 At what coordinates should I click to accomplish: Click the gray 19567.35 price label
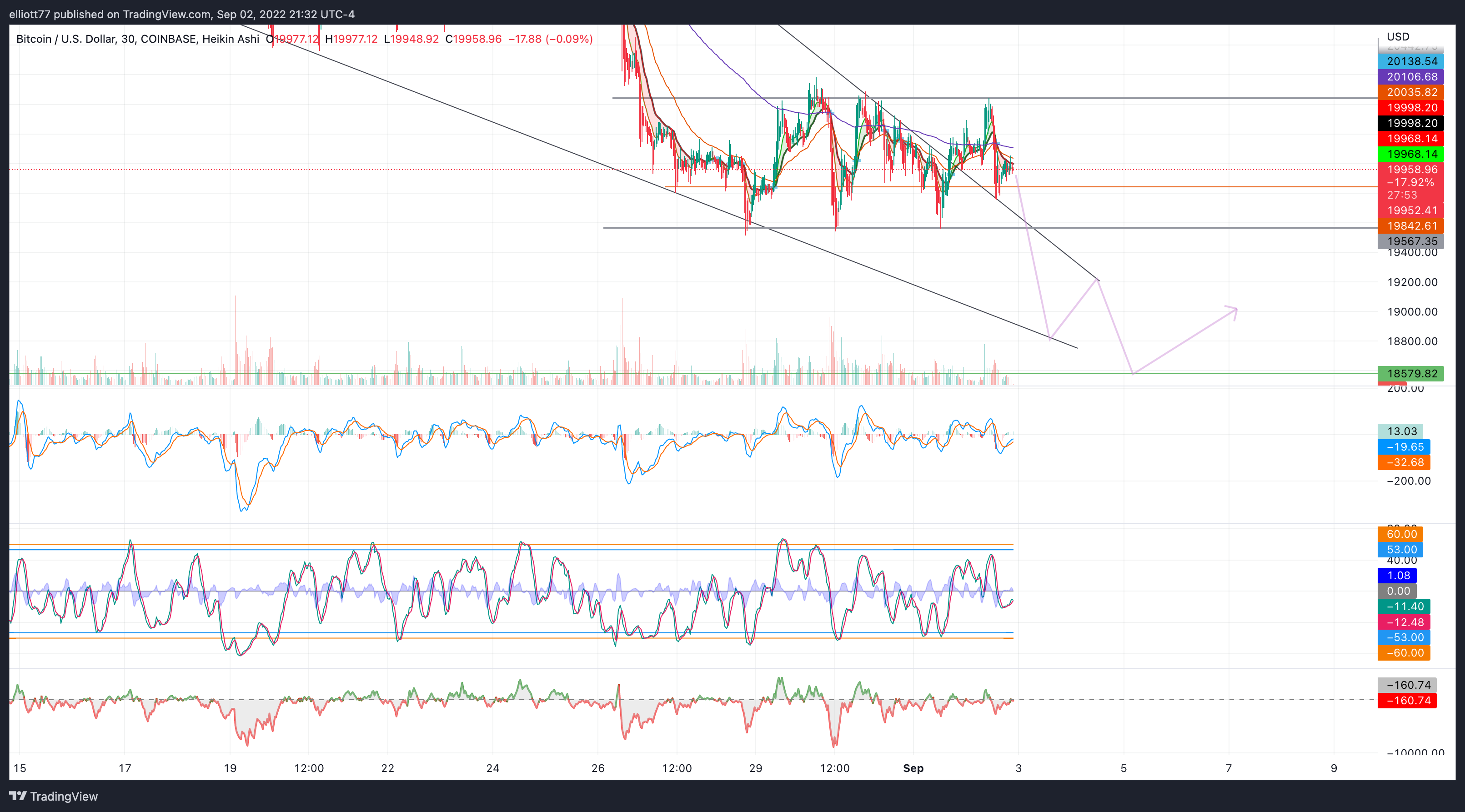1410,241
